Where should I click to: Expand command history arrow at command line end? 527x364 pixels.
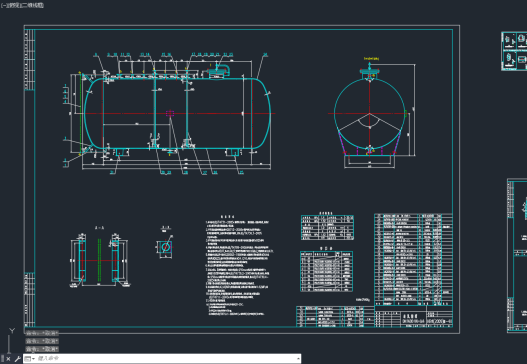tap(298, 359)
